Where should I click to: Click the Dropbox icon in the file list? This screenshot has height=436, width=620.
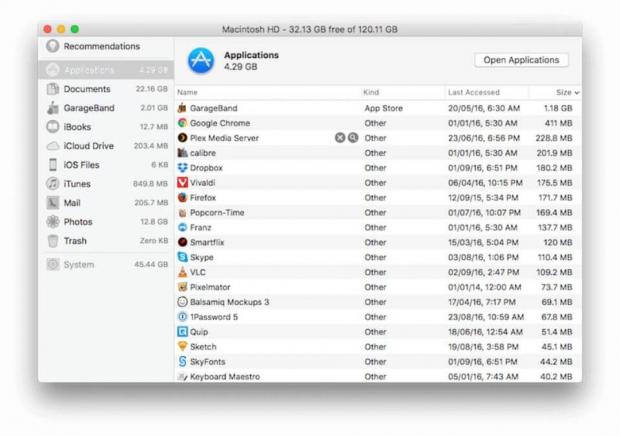pyautogui.click(x=182, y=168)
